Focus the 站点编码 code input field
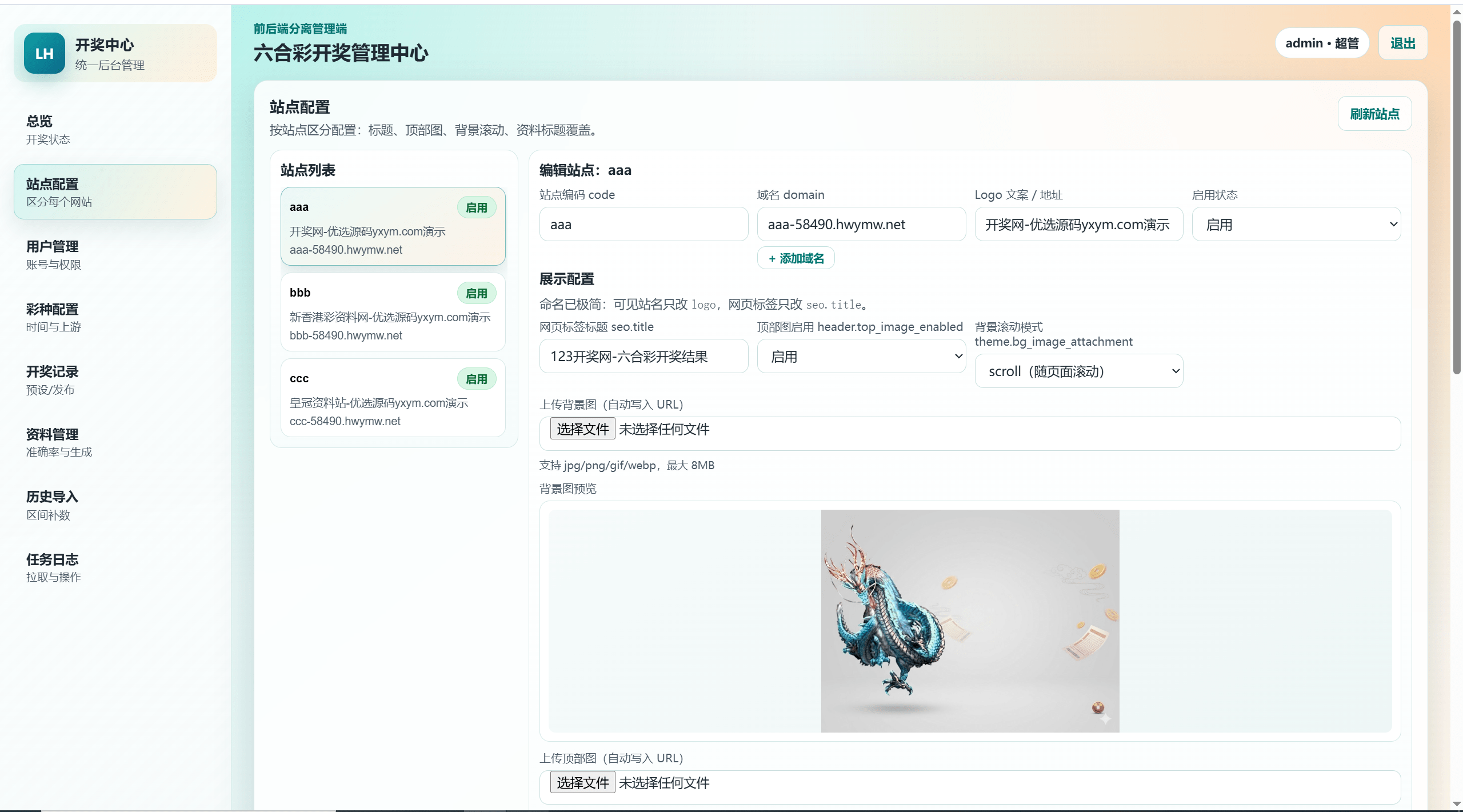1463x812 pixels. pos(643,224)
